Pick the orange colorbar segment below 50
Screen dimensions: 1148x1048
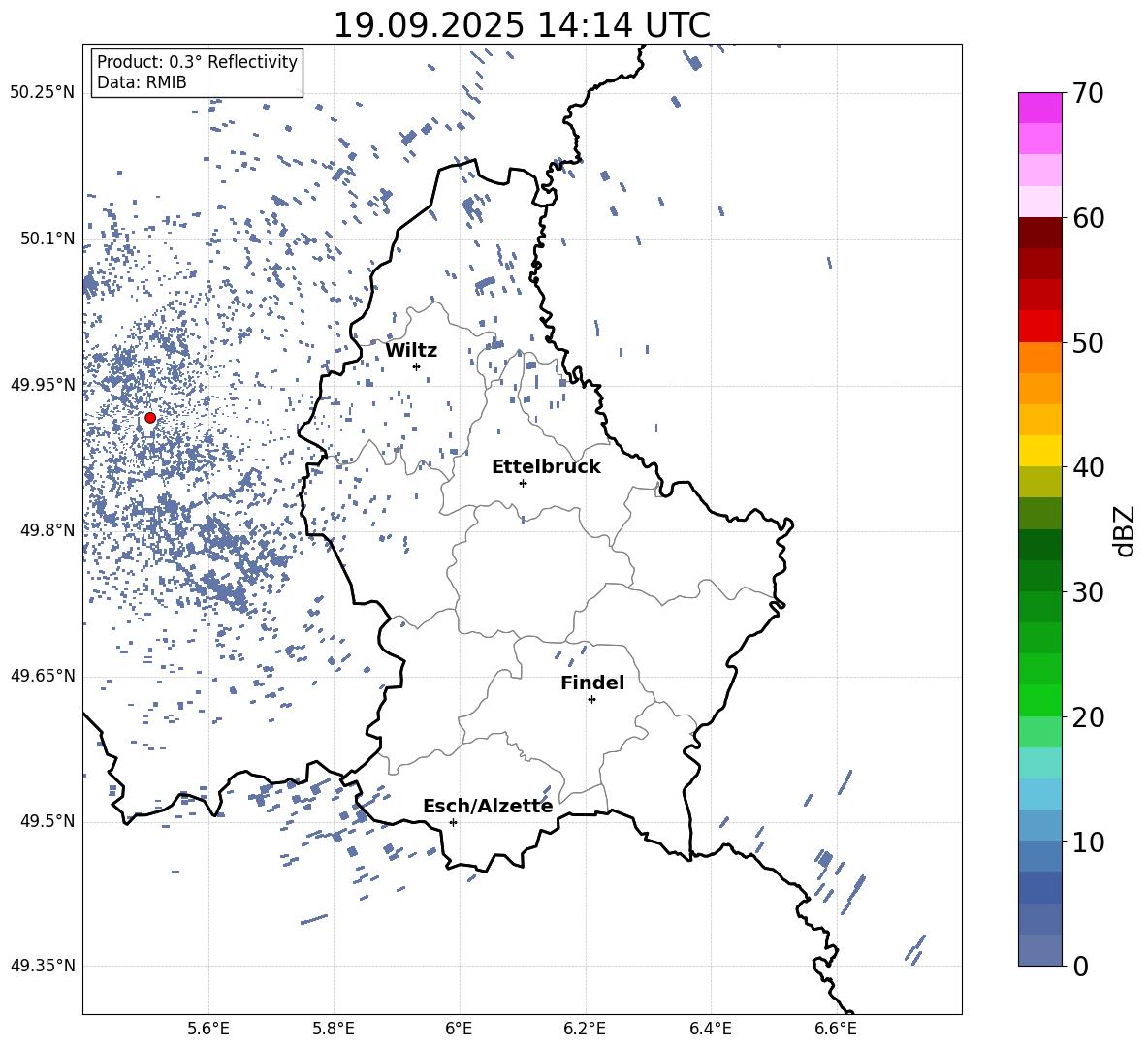click(x=1040, y=358)
